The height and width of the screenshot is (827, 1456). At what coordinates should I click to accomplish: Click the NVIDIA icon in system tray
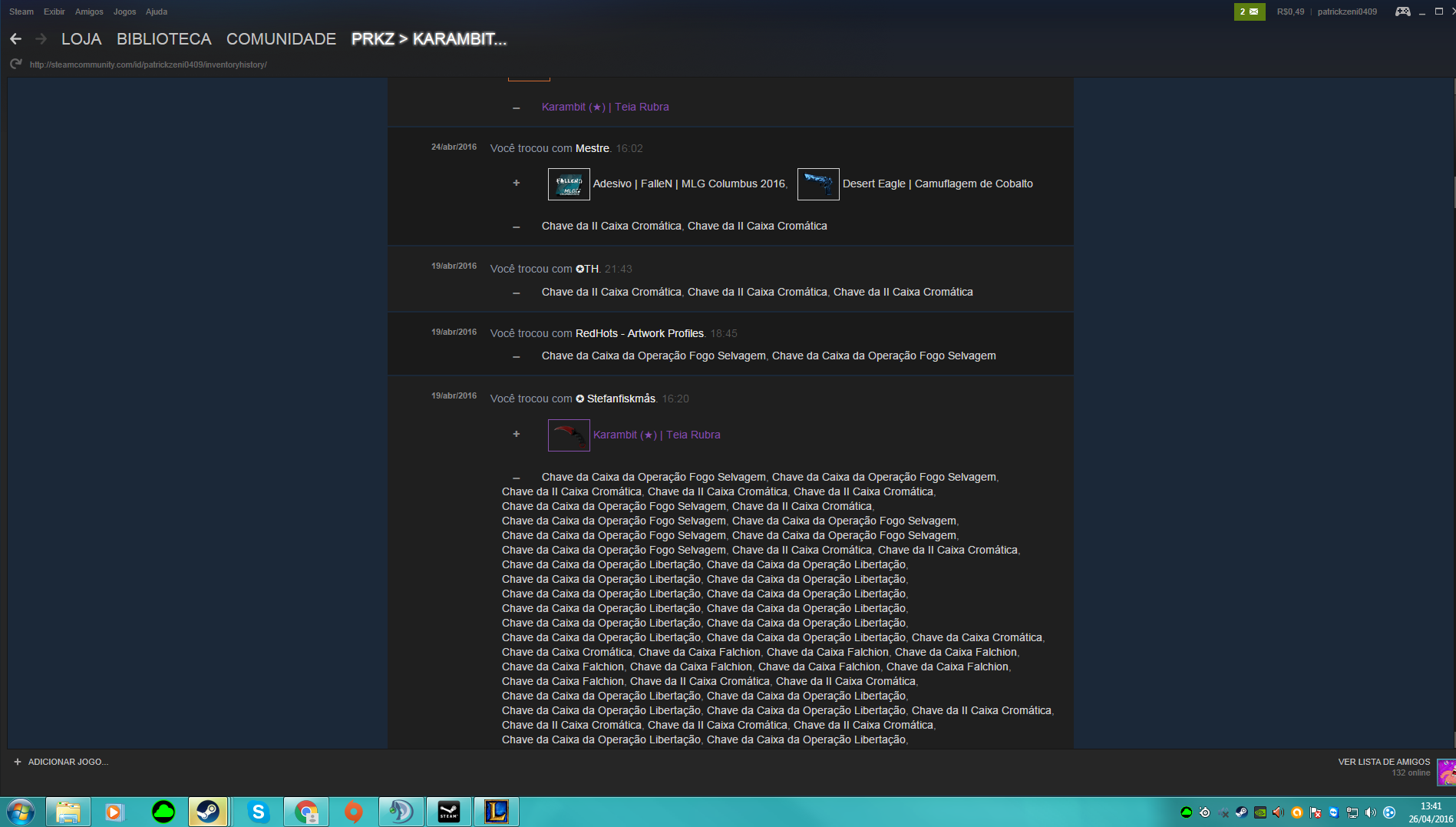[x=1260, y=812]
